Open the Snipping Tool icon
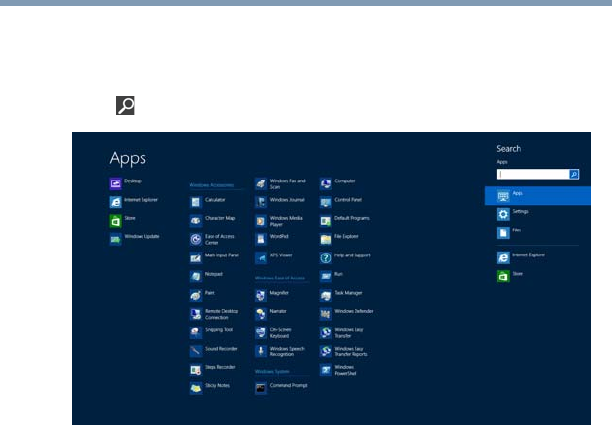 coord(196,331)
